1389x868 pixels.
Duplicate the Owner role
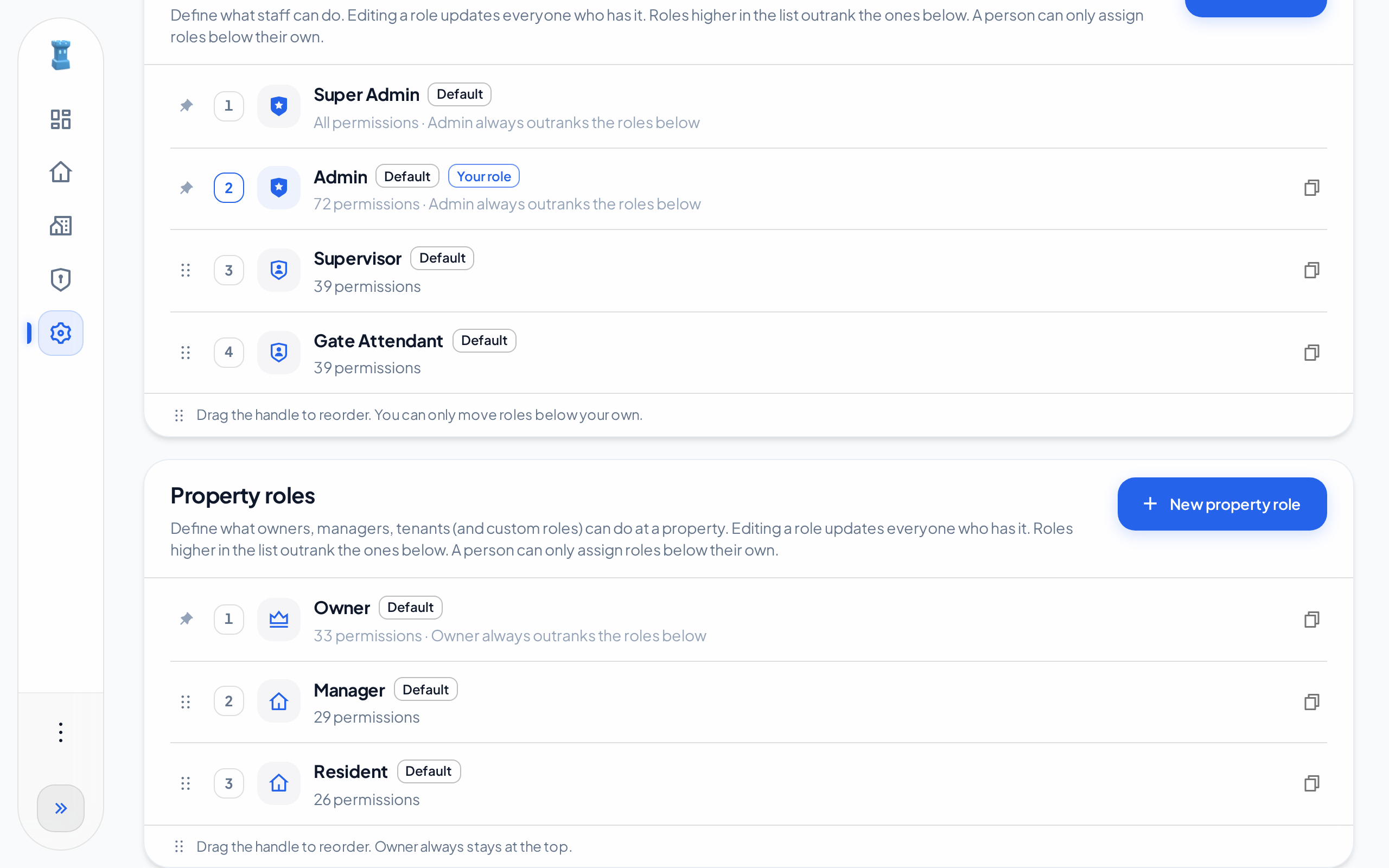tap(1311, 620)
